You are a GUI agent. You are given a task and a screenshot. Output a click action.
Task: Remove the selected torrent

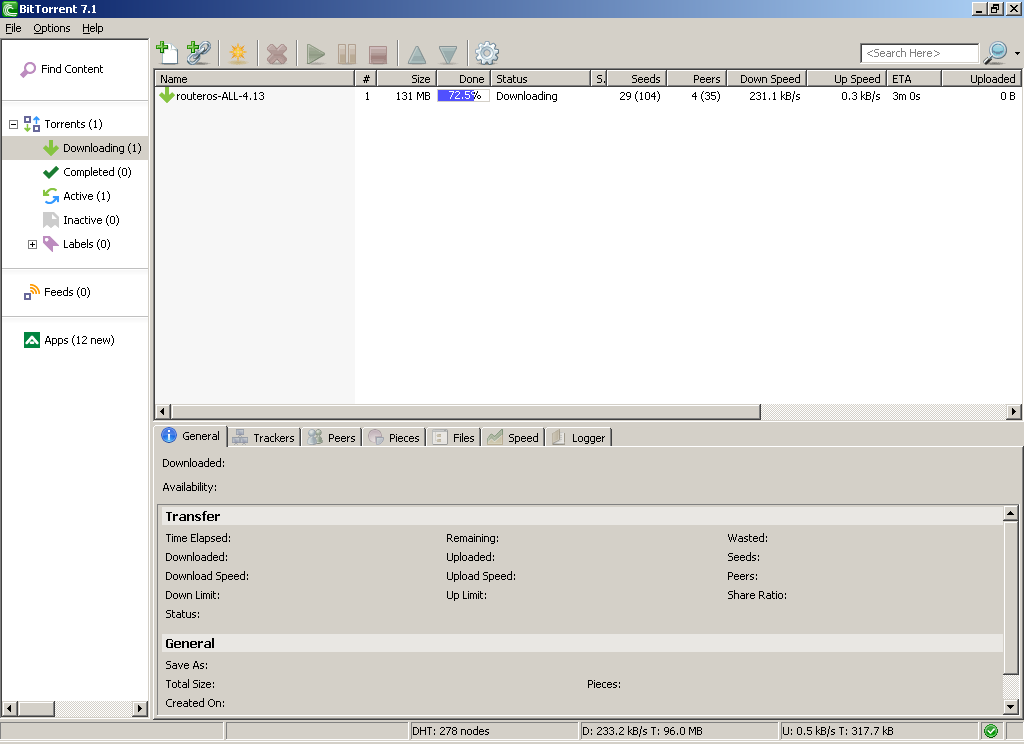pyautogui.click(x=277, y=53)
